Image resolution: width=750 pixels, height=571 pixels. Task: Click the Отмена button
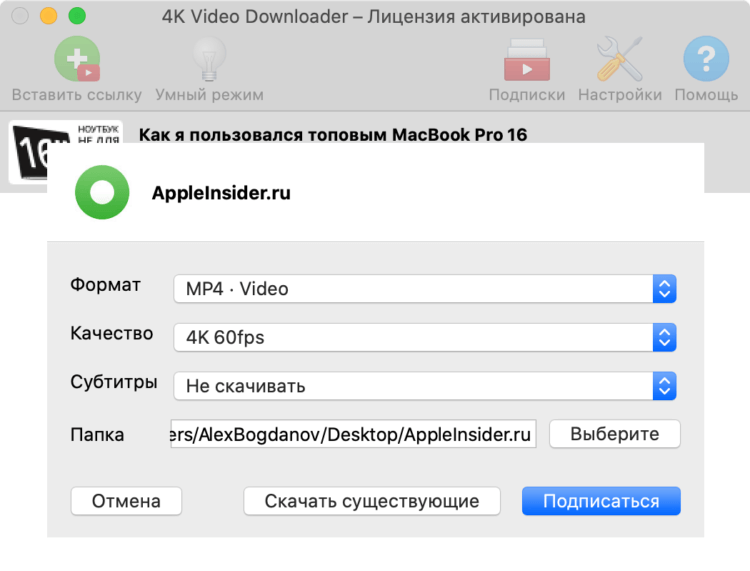click(126, 501)
